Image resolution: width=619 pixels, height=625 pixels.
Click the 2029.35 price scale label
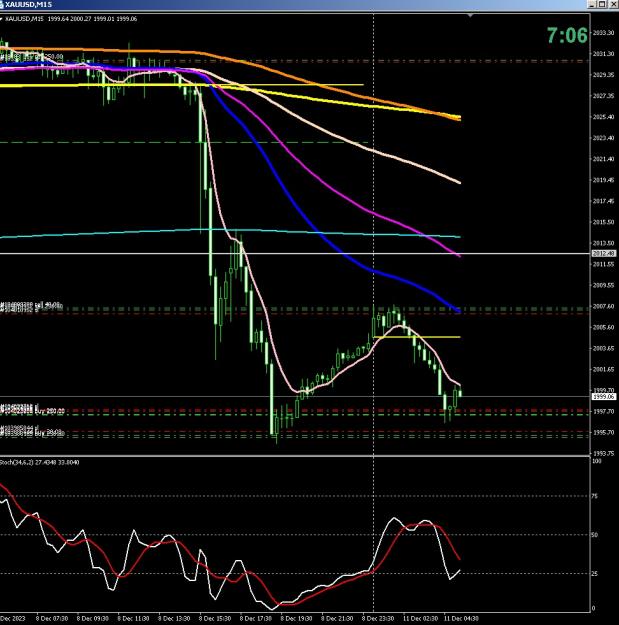[603, 75]
